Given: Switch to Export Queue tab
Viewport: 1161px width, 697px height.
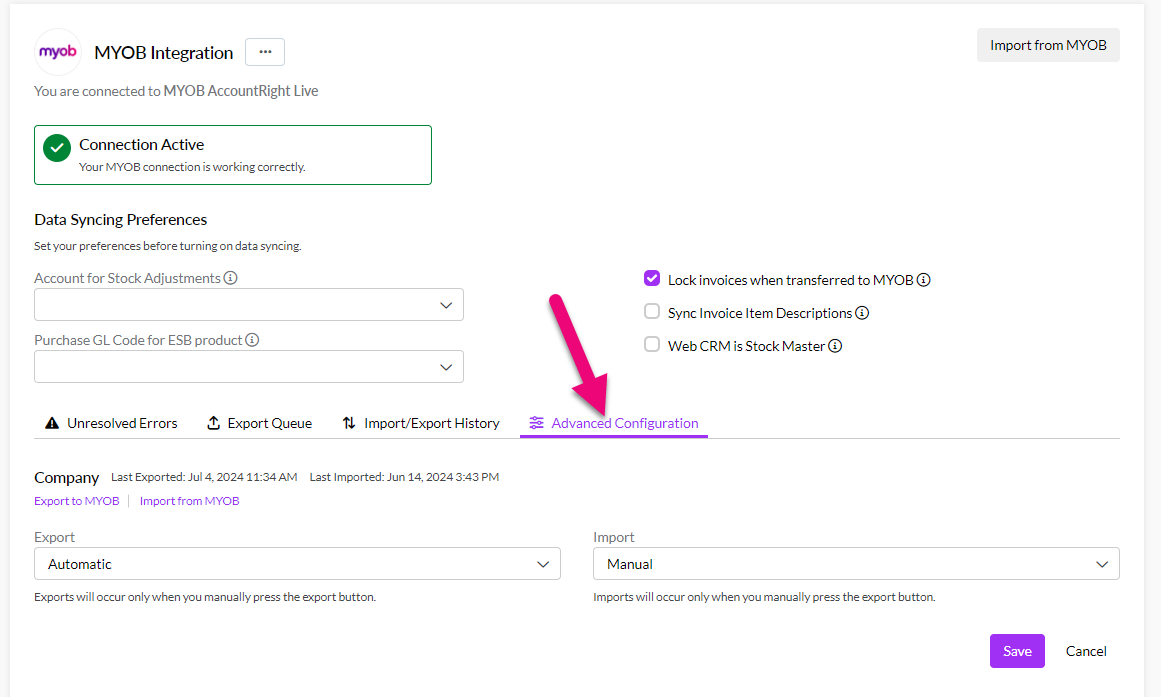Looking at the screenshot, I should pyautogui.click(x=259, y=423).
